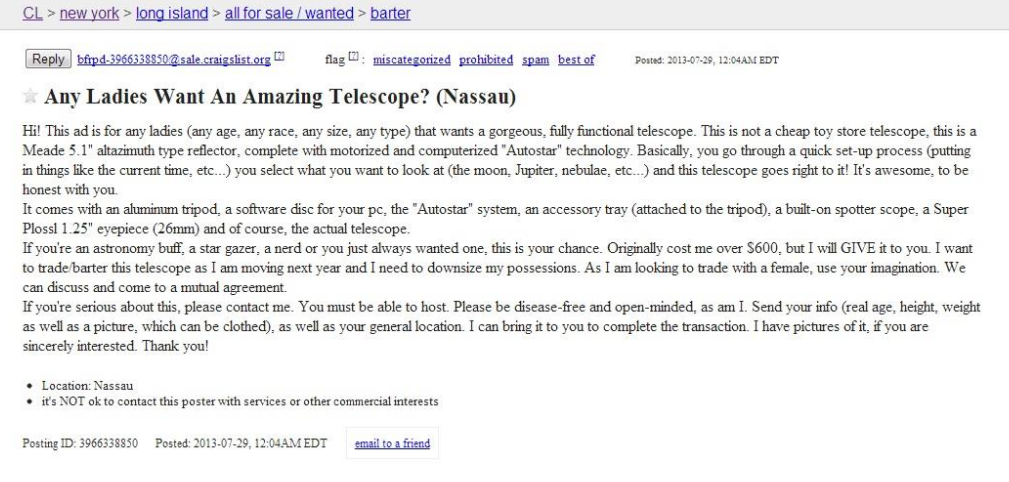Viewport: 1009px width, 482px height.
Task: Click the flag label before miscategorized
Action: click(x=335, y=60)
